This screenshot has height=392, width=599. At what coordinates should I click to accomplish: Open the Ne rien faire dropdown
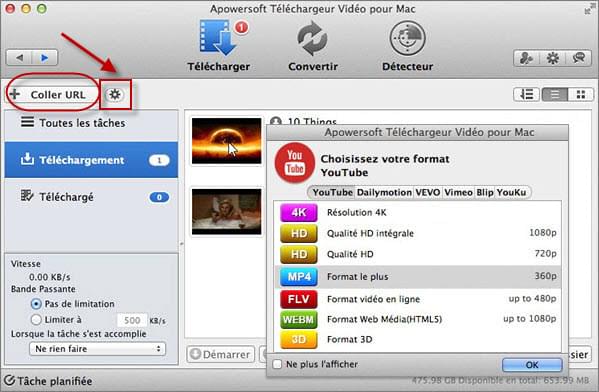[97, 349]
